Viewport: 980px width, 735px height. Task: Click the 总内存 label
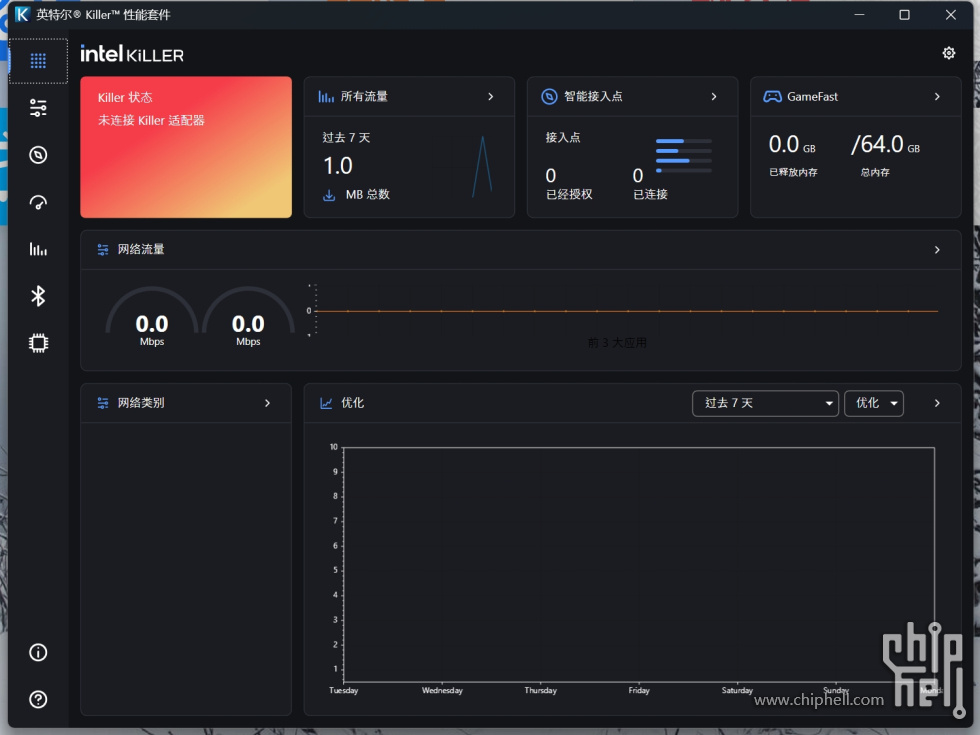click(x=875, y=172)
